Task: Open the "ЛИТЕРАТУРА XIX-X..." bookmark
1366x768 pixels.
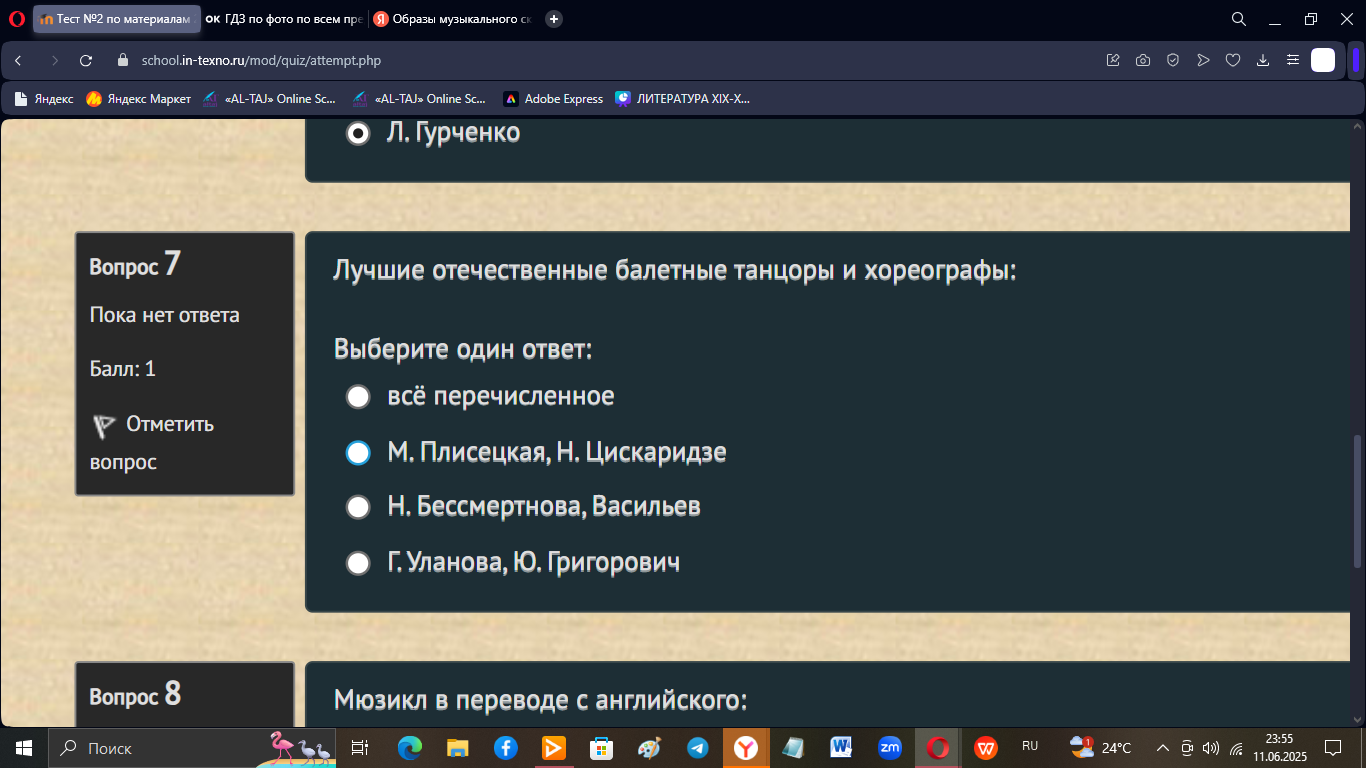Action: pos(683,99)
